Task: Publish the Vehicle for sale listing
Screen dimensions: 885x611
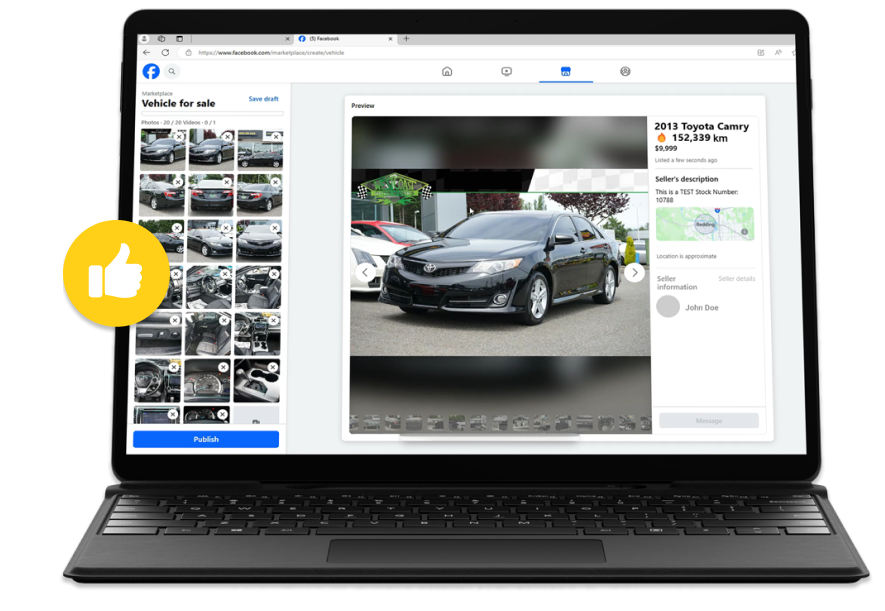Action: 205,439
